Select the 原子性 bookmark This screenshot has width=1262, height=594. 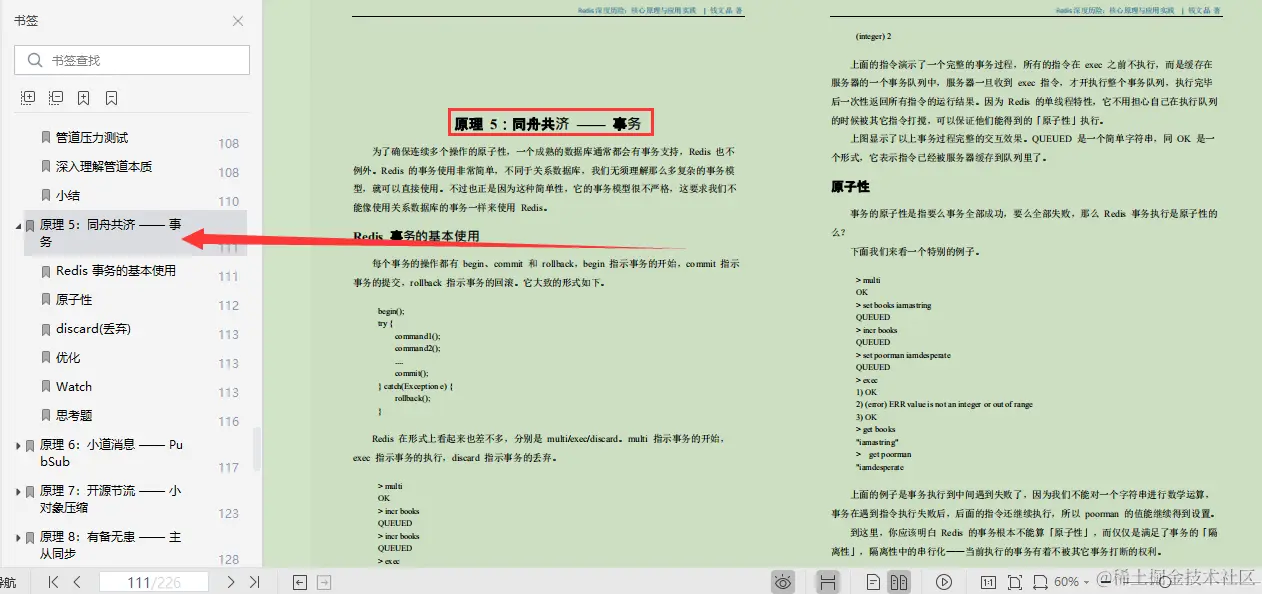pyautogui.click(x=77, y=299)
